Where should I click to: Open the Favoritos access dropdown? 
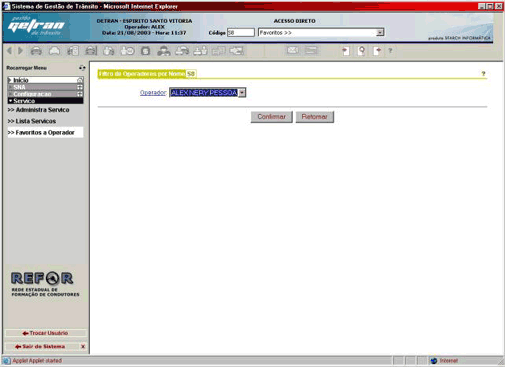point(380,32)
